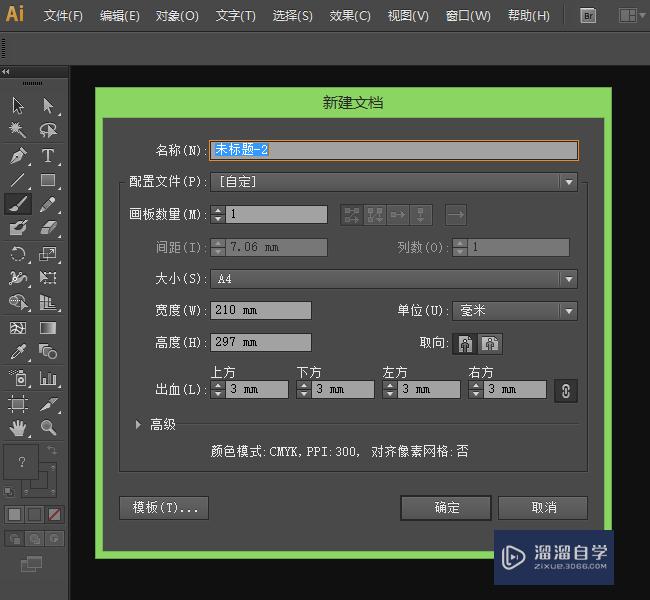Open the 文字(T) menu
Screen dimensions: 650x600
tap(235, 16)
